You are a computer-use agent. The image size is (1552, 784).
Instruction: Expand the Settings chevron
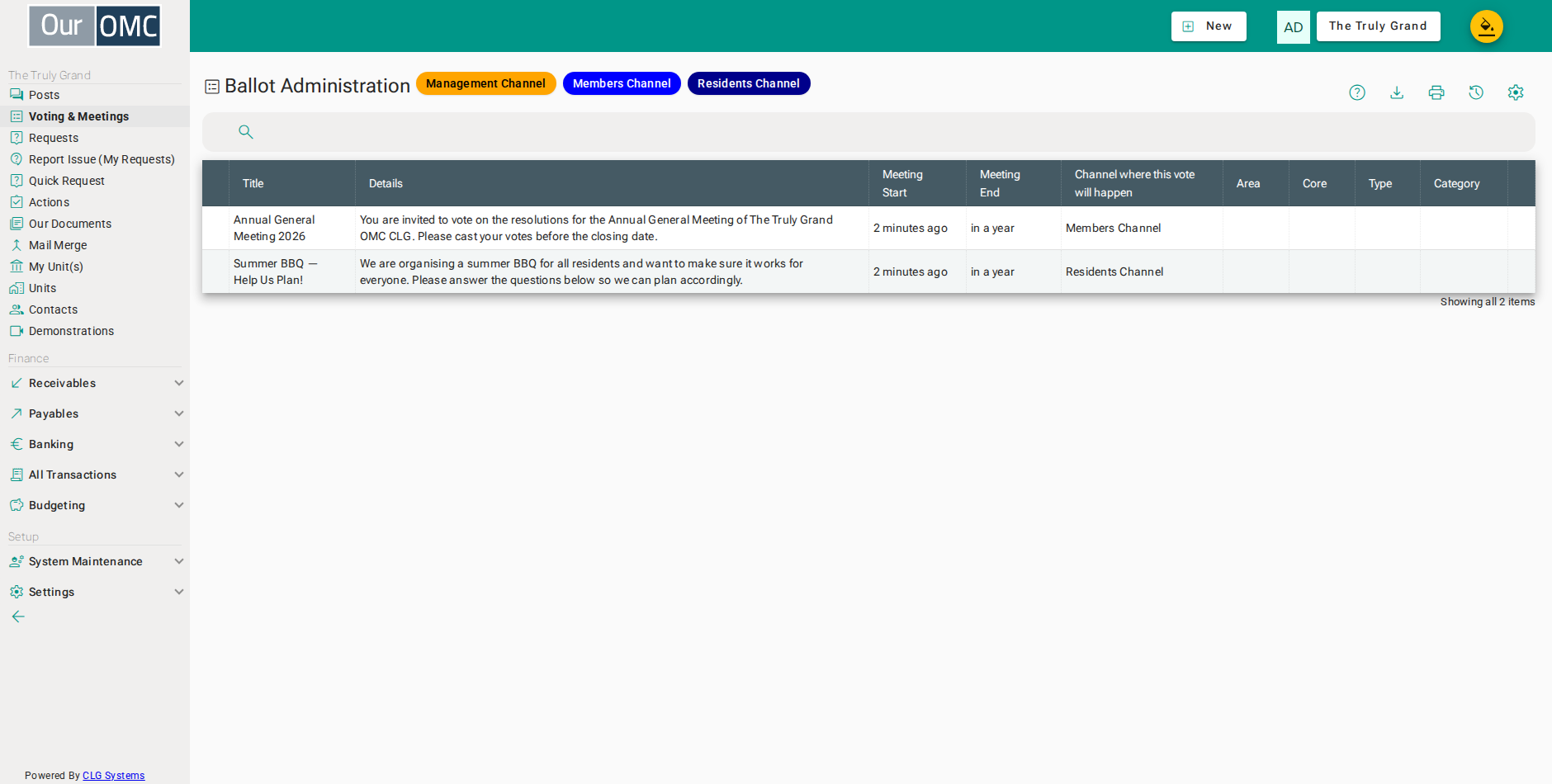(179, 592)
